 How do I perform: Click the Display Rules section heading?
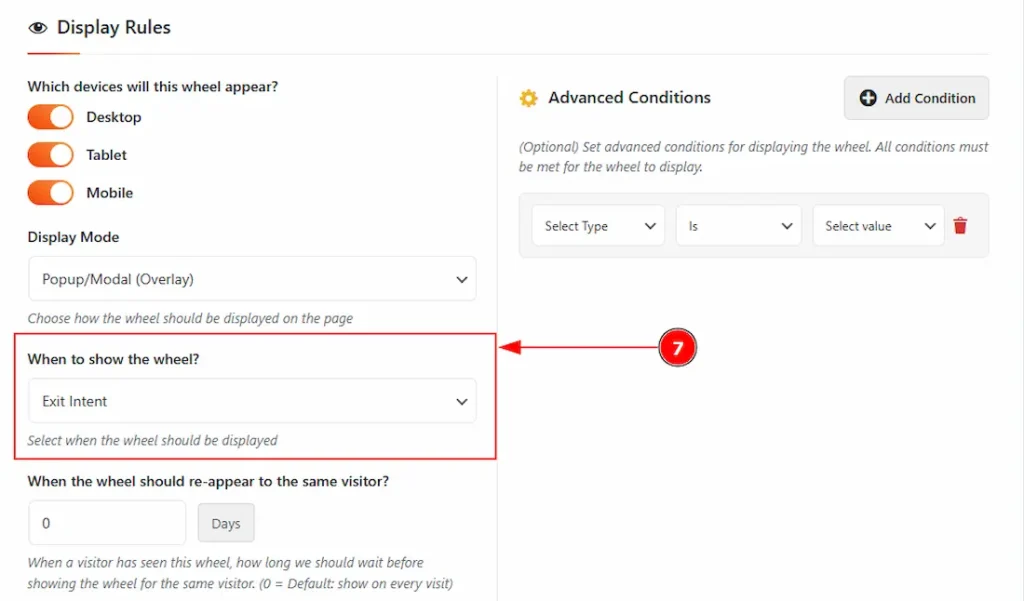(x=113, y=28)
